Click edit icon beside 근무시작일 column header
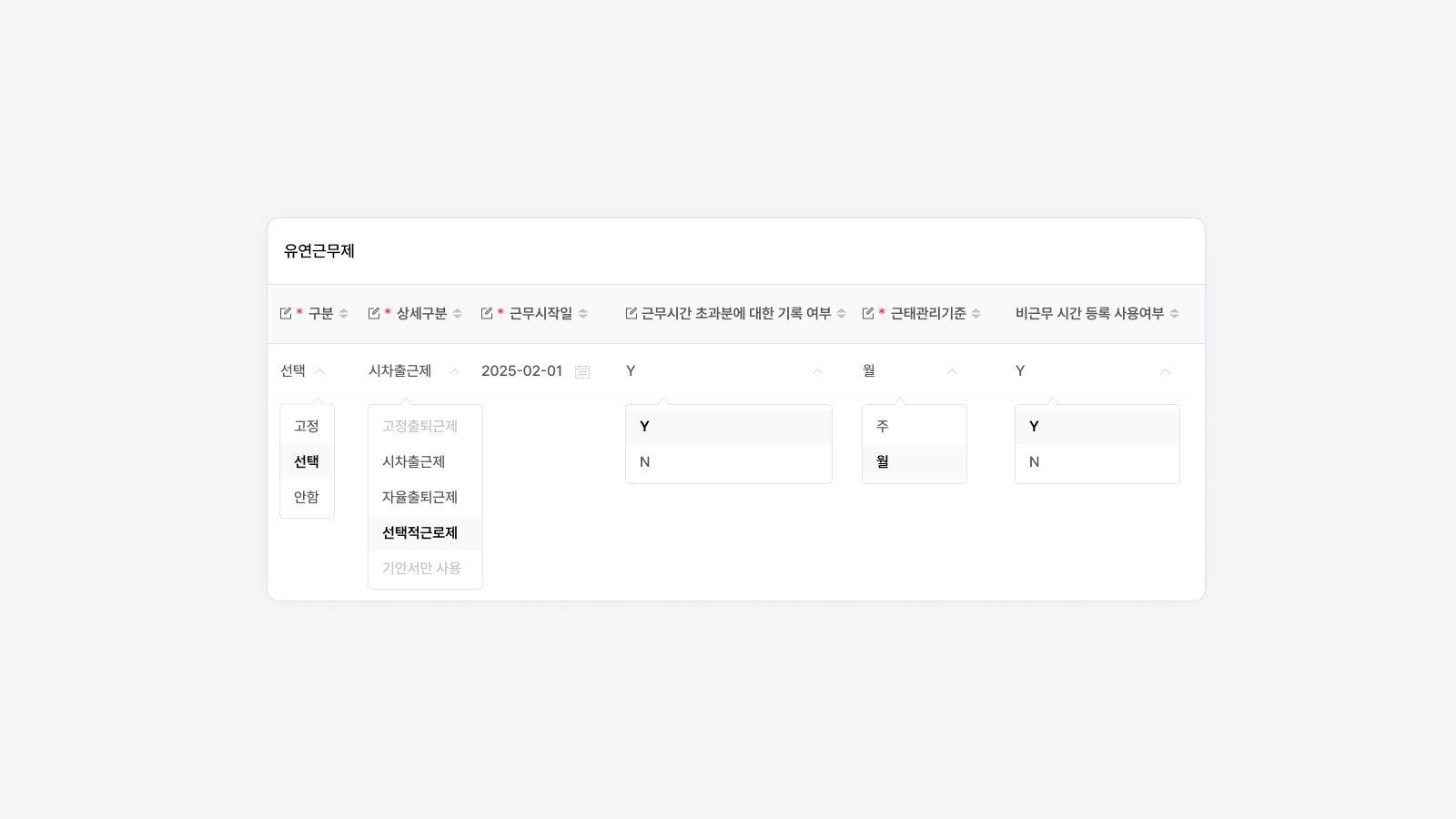Image resolution: width=1456 pixels, height=819 pixels. coord(487,313)
